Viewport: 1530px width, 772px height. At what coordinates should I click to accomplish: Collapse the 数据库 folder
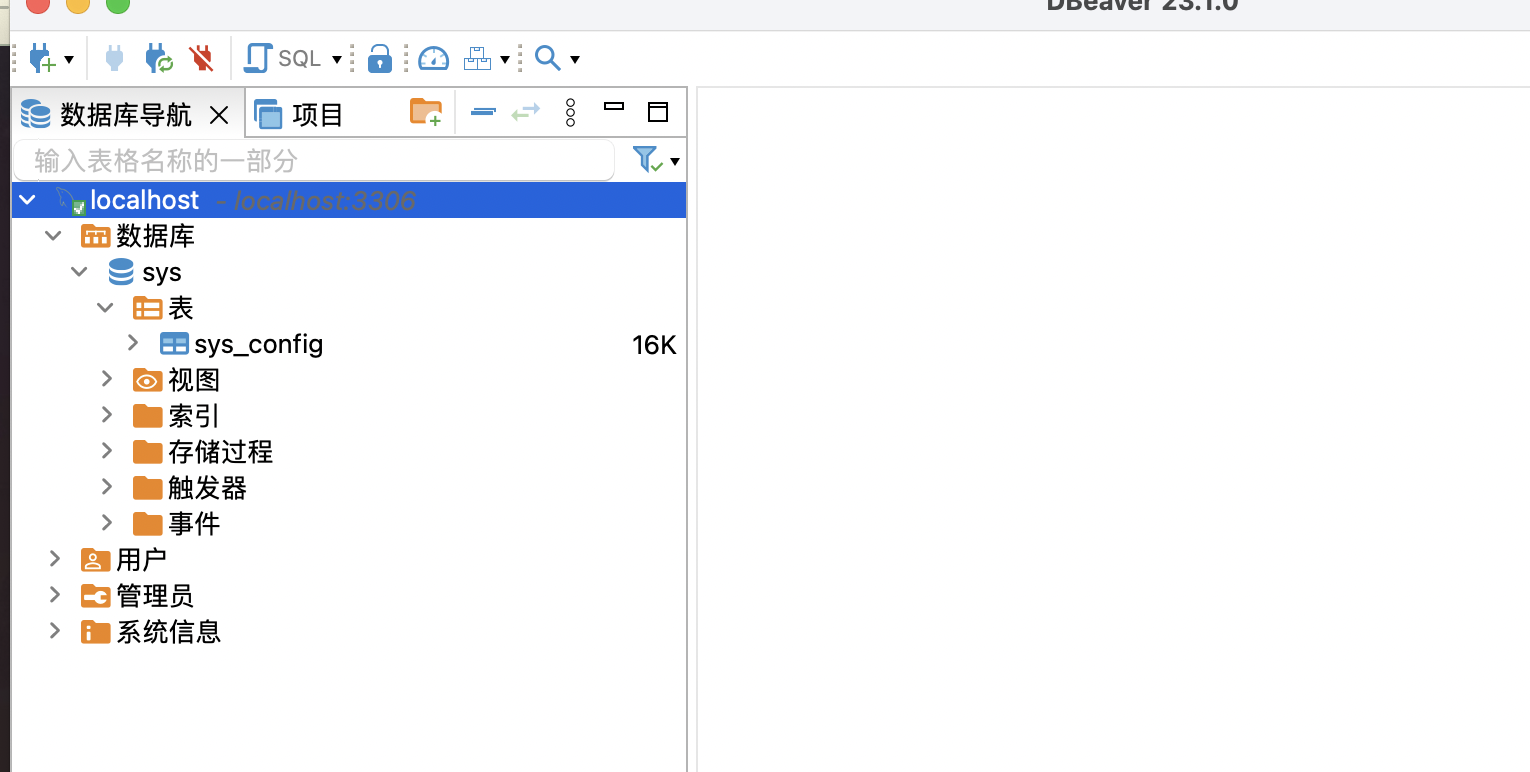(54, 236)
